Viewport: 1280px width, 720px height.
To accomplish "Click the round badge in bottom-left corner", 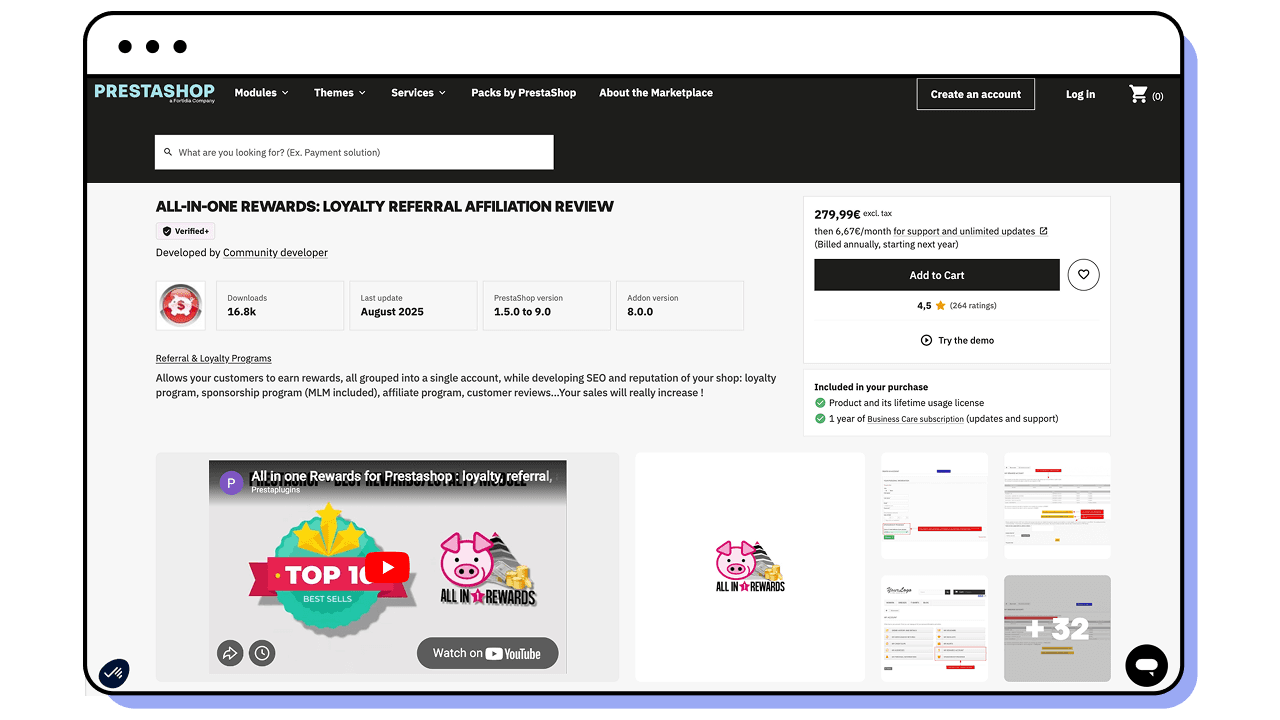I will tap(114, 673).
